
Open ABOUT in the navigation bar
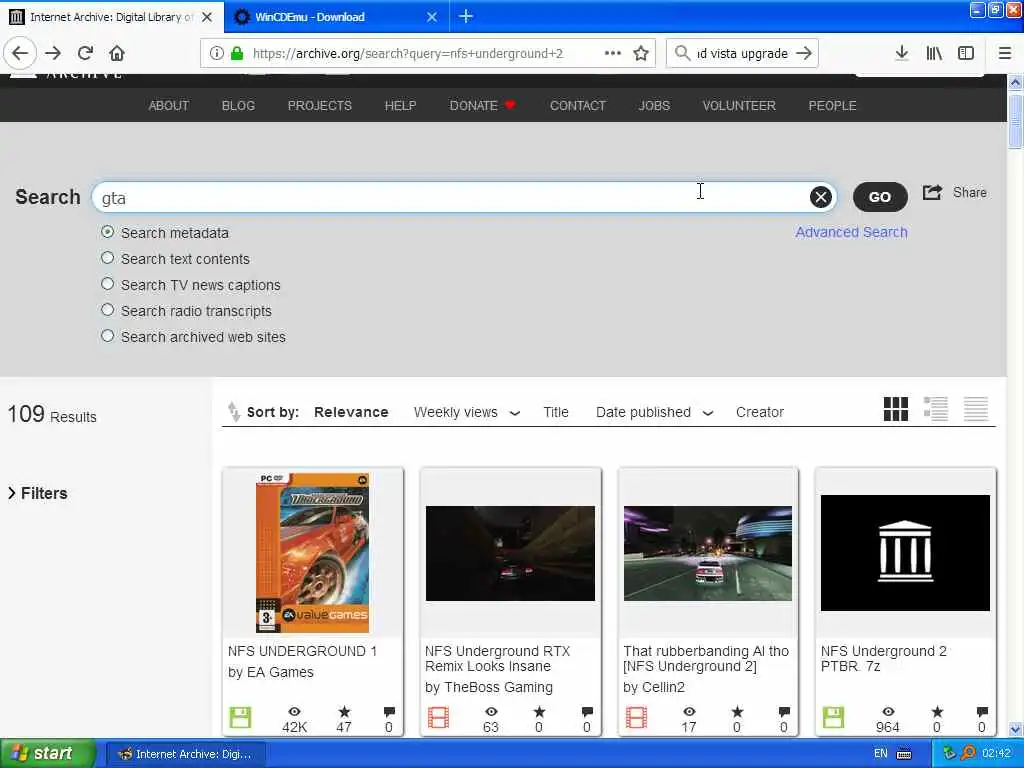(168, 105)
